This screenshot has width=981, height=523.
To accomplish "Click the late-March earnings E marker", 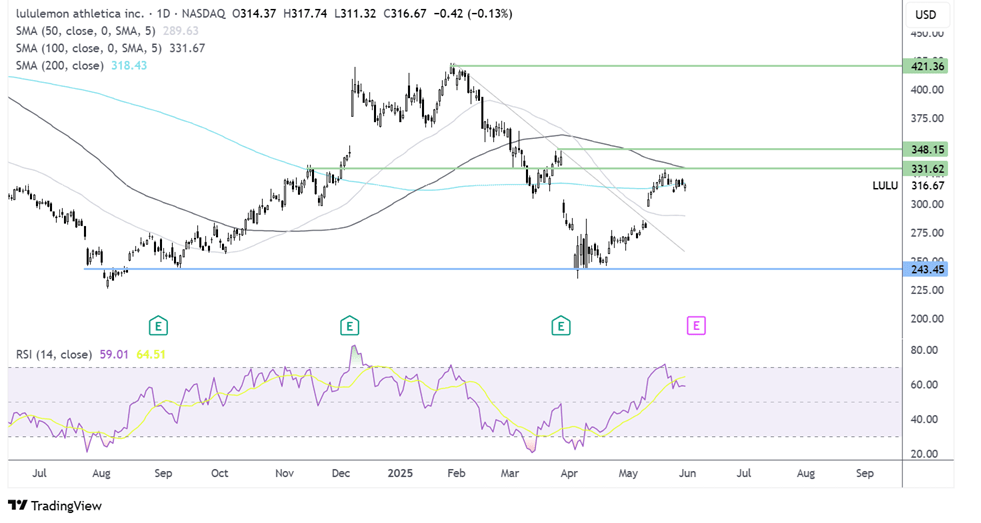I will click(x=561, y=326).
